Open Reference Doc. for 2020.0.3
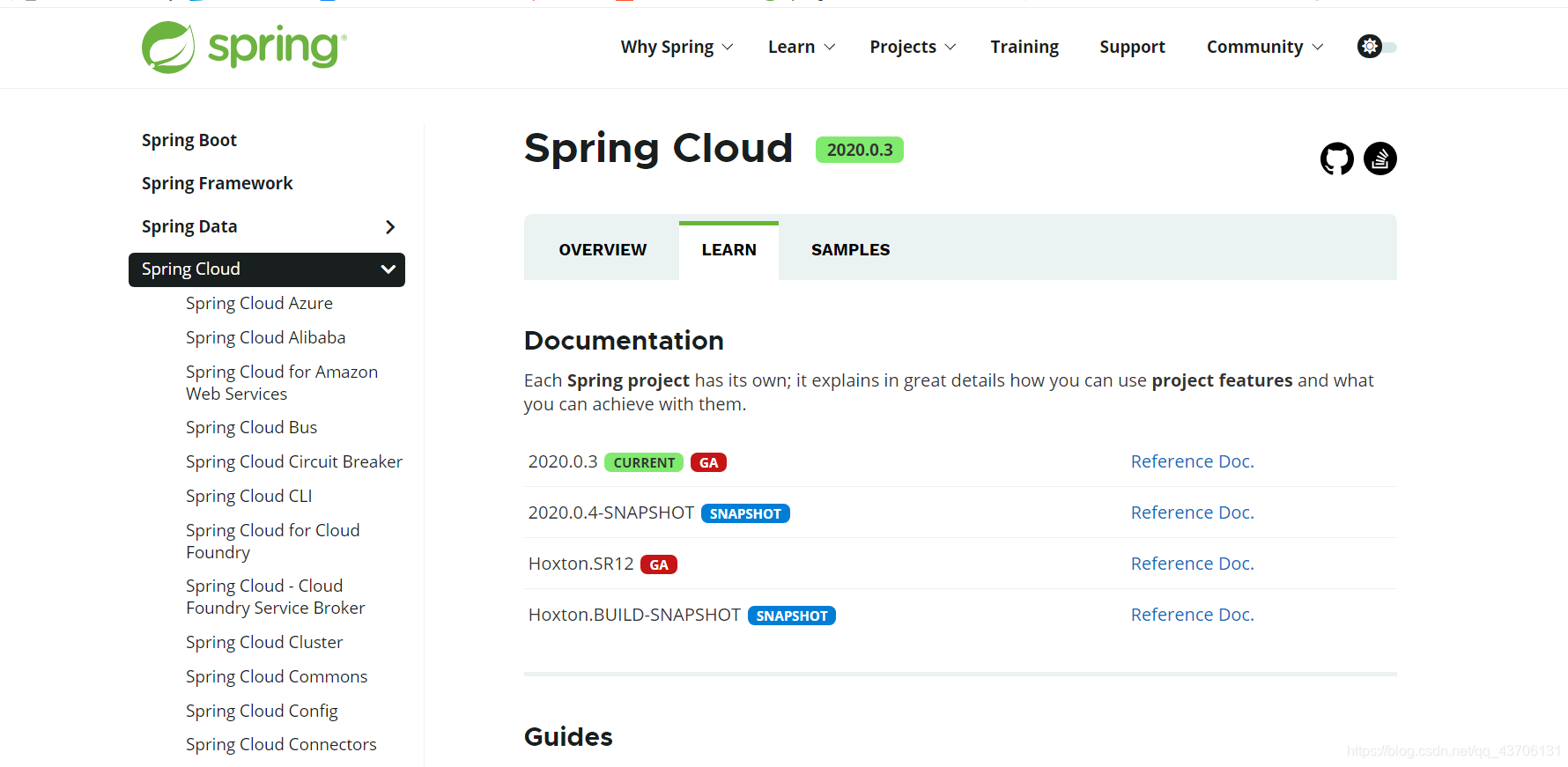Viewport: 1568px width, 767px height. click(1192, 461)
